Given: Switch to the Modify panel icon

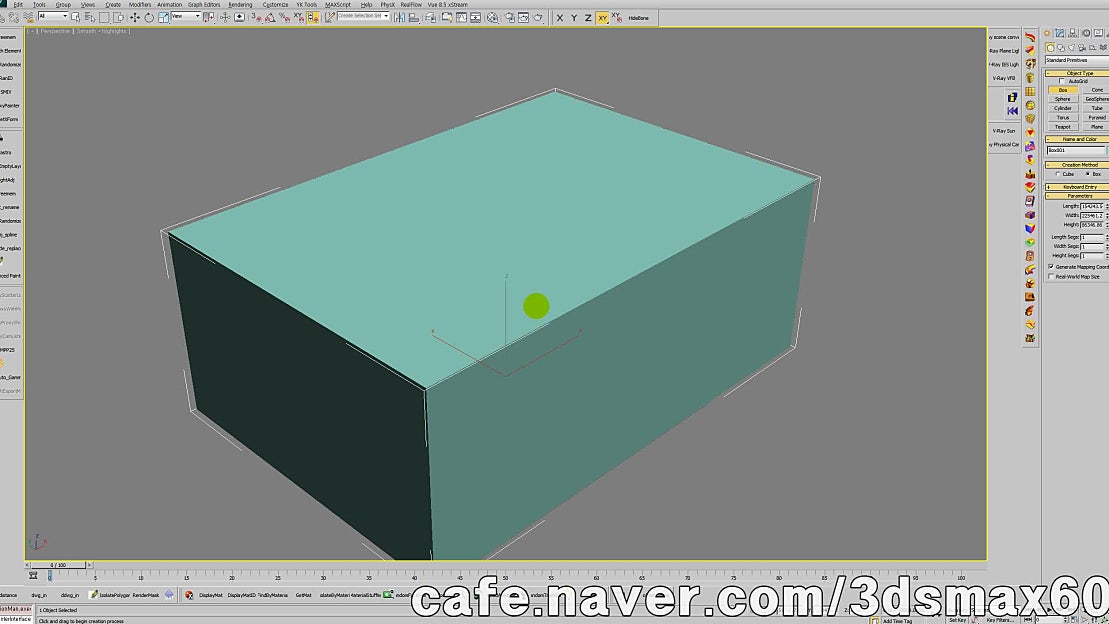Looking at the screenshot, I should point(1060,32).
